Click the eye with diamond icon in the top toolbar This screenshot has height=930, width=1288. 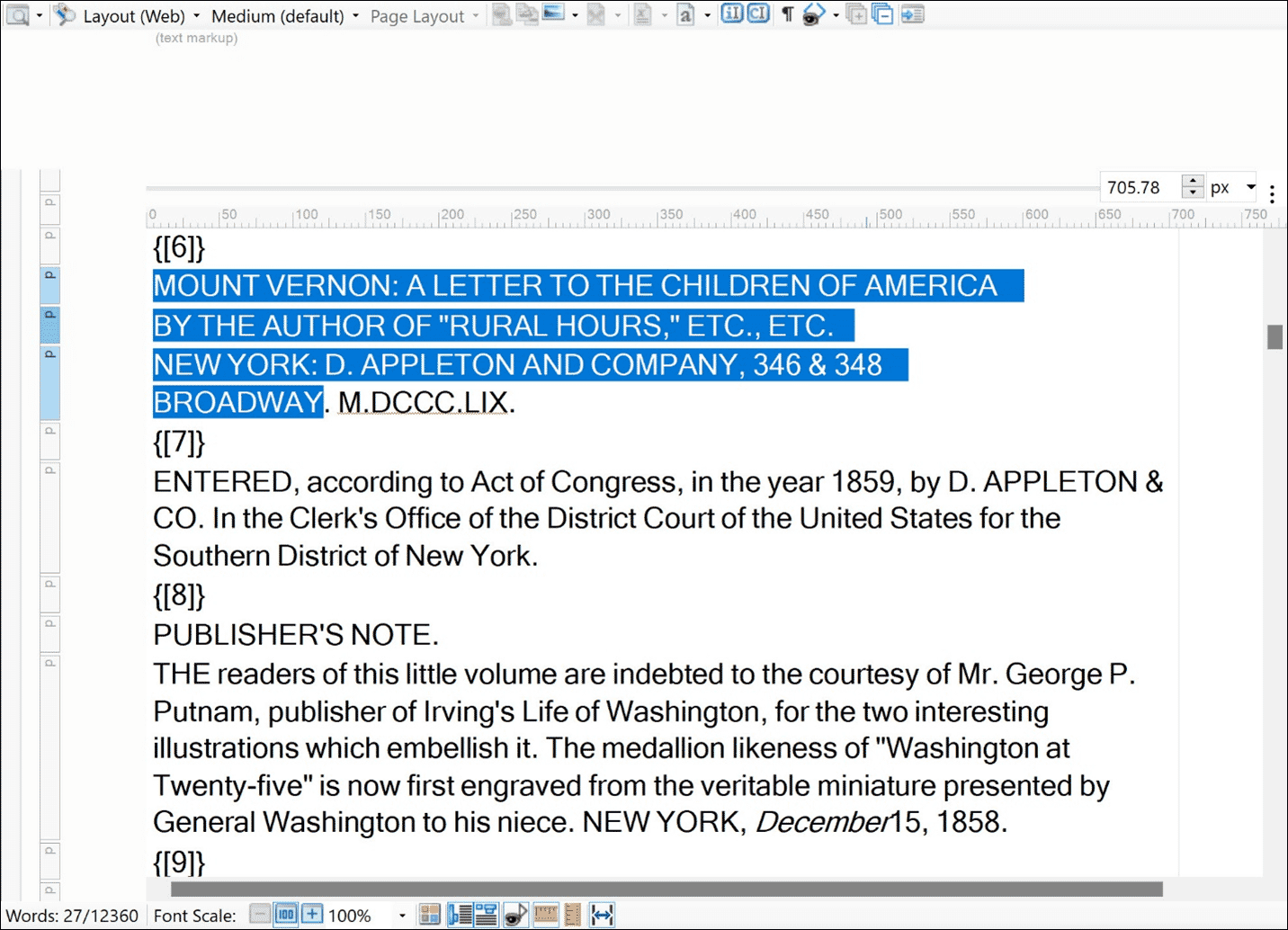[x=813, y=14]
